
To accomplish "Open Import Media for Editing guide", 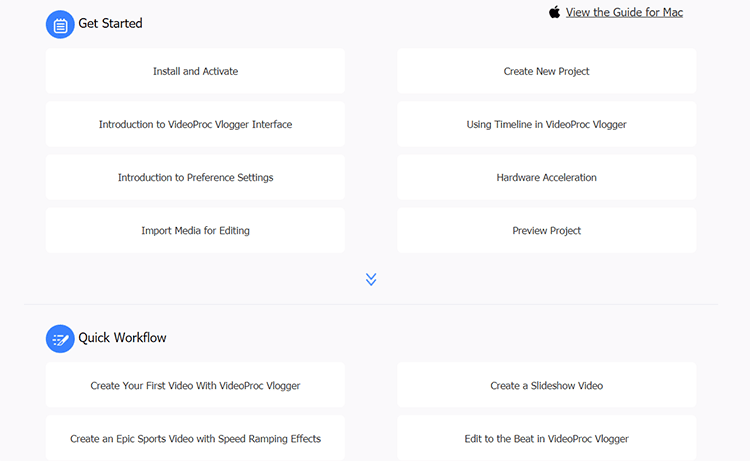I will tap(195, 230).
